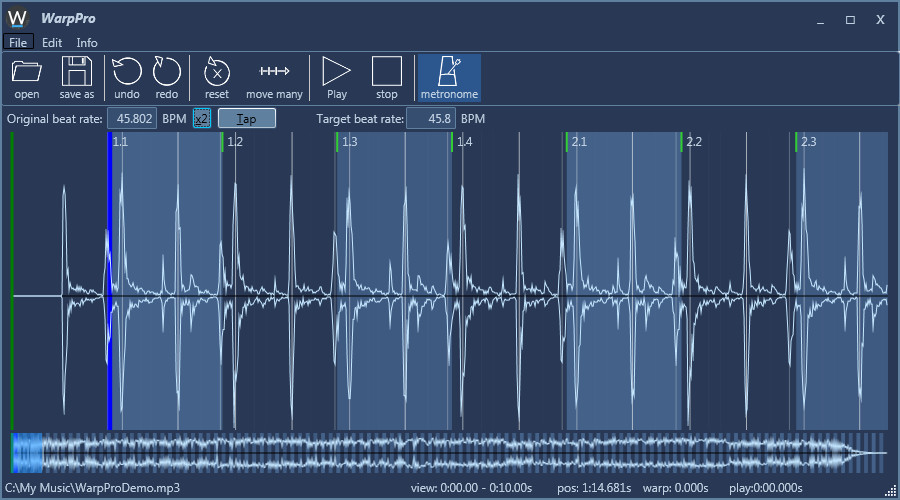
Task: Redo the last undone action
Action: 166,77
